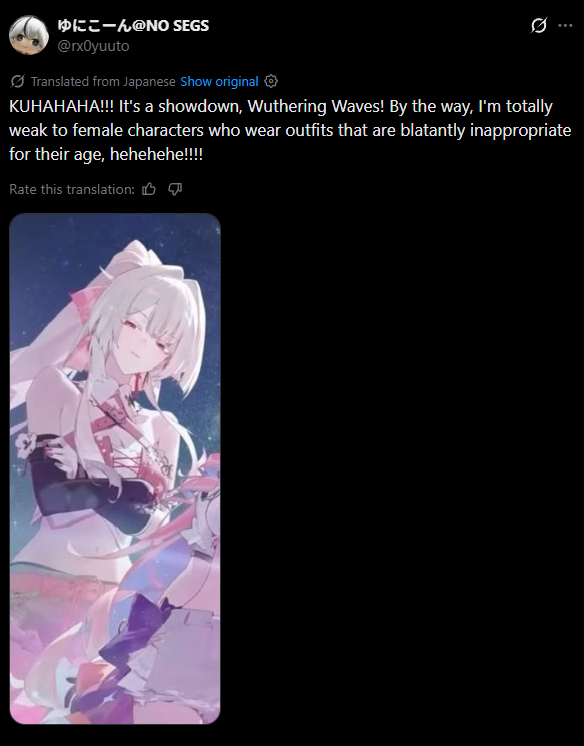This screenshot has width=584, height=746.
Task: Click the words "Wuthering Waves" in the post
Action: click(x=316, y=106)
